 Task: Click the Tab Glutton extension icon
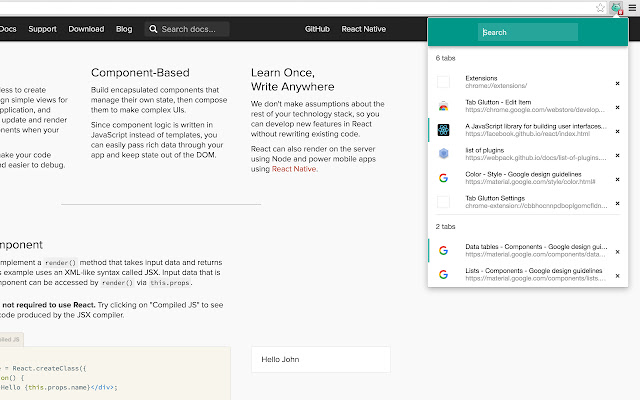click(616, 8)
